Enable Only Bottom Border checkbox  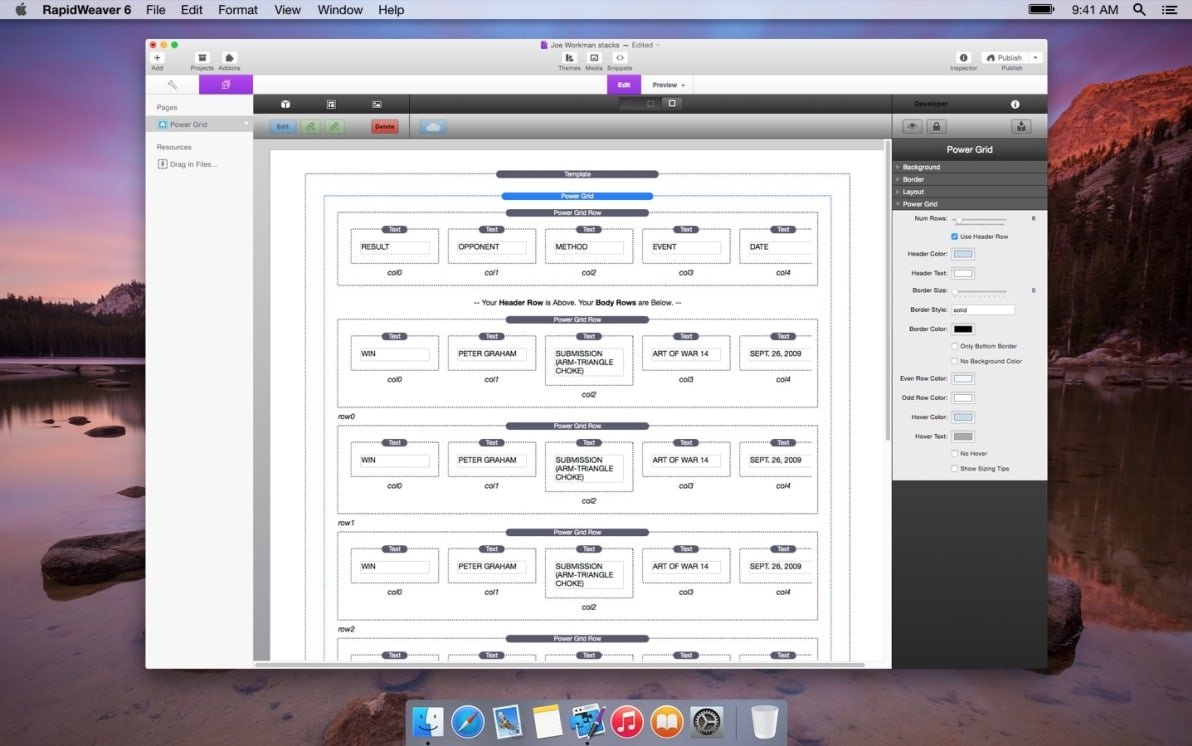coord(955,346)
